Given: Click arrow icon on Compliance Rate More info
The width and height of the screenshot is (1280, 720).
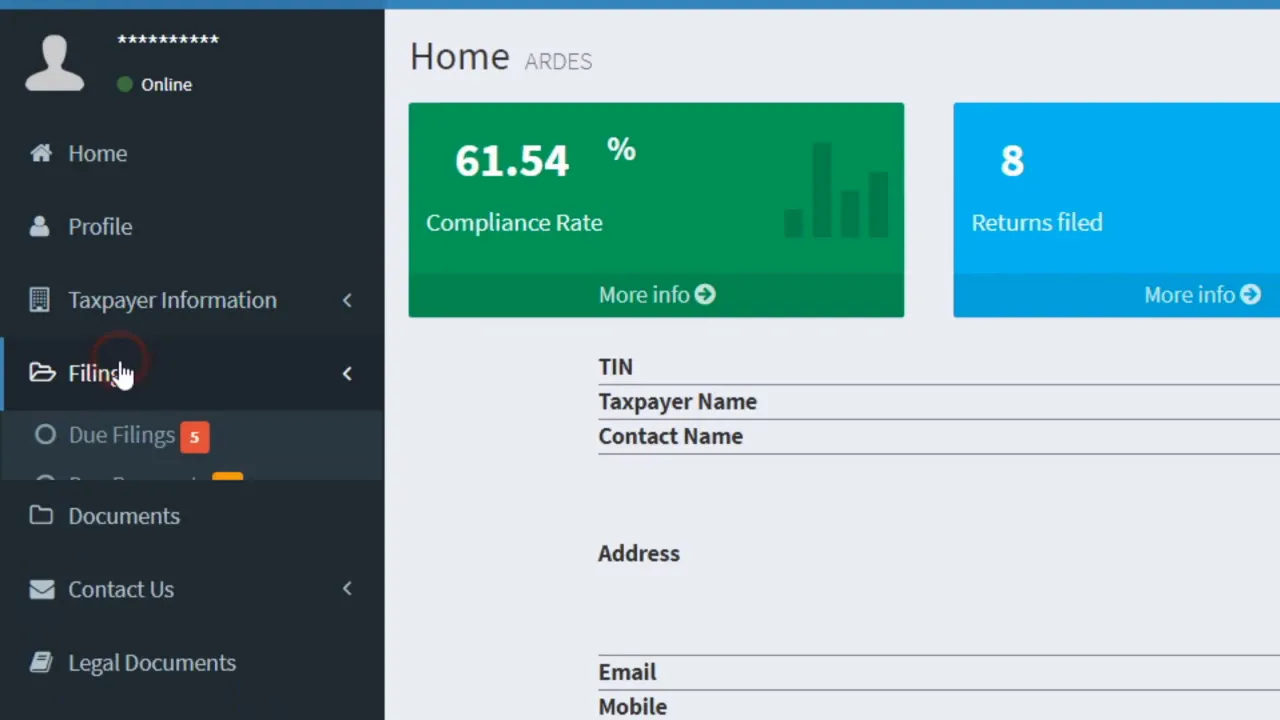Looking at the screenshot, I should [x=705, y=294].
